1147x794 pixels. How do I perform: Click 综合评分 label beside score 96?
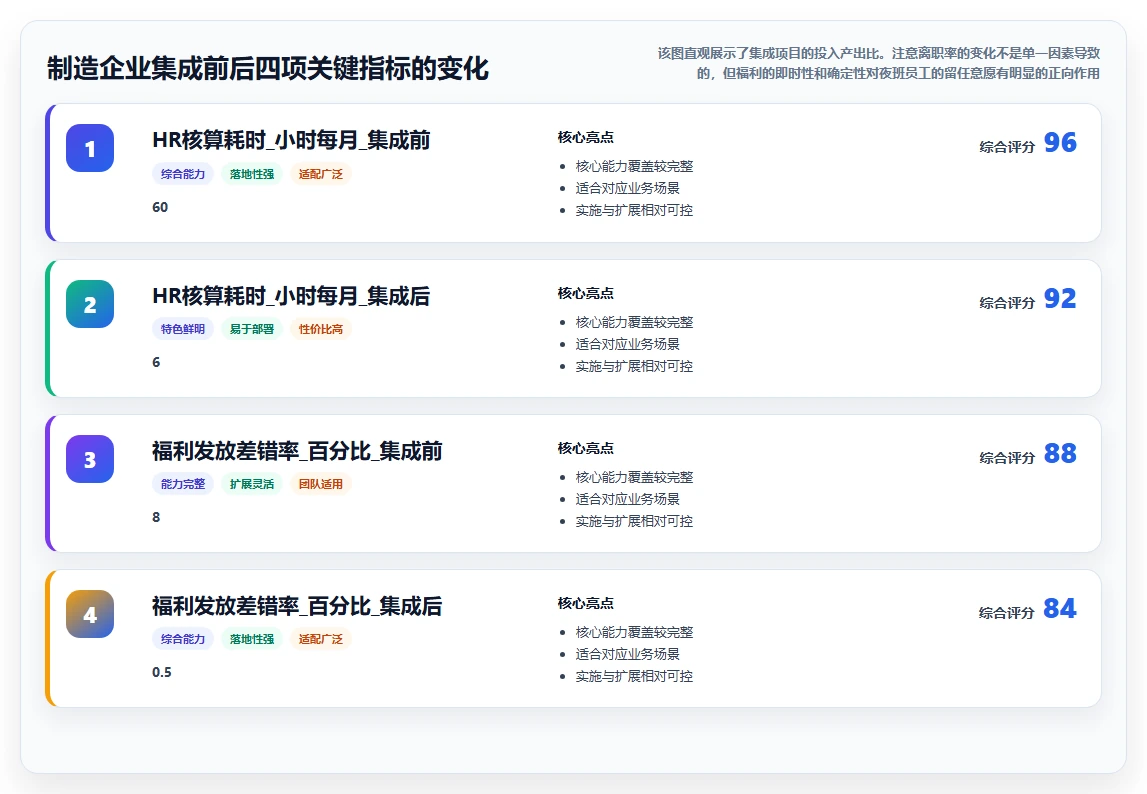1007,147
